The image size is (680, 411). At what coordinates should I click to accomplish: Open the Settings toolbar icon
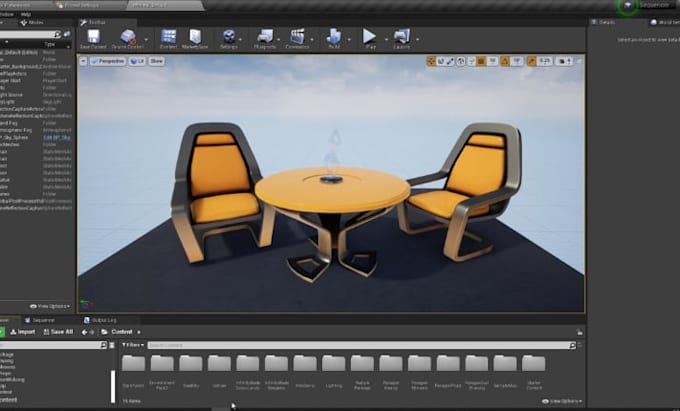click(x=229, y=37)
